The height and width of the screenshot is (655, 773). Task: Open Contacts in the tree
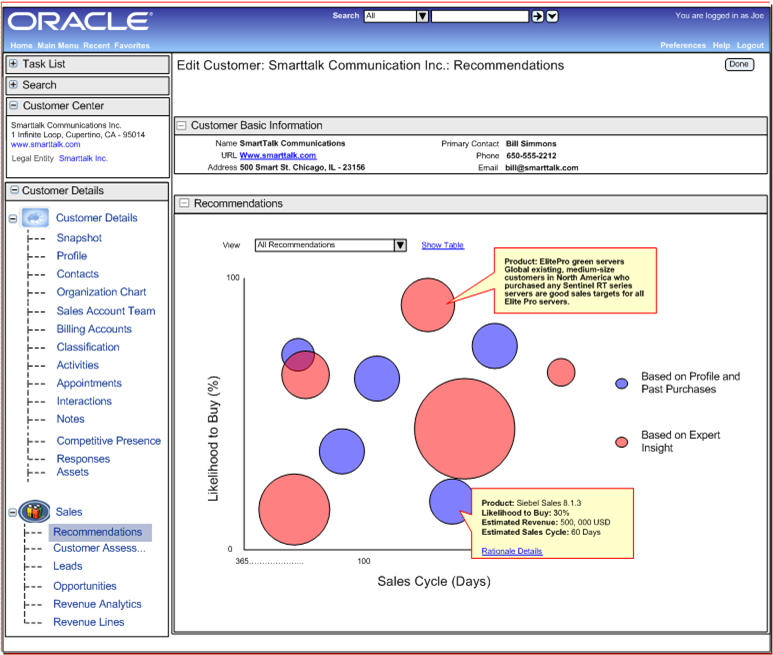[x=77, y=274]
